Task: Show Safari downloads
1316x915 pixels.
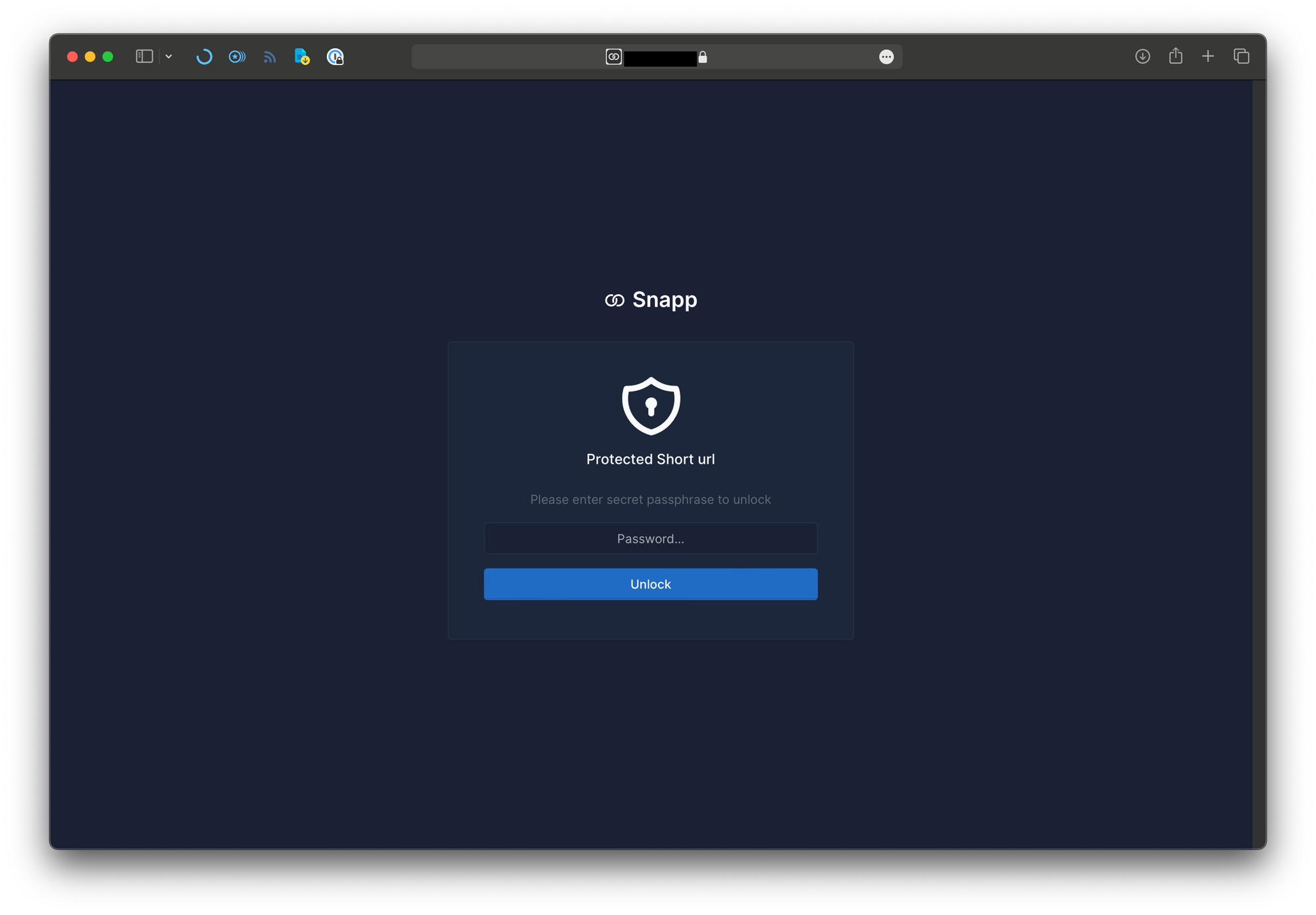Action: [1142, 57]
